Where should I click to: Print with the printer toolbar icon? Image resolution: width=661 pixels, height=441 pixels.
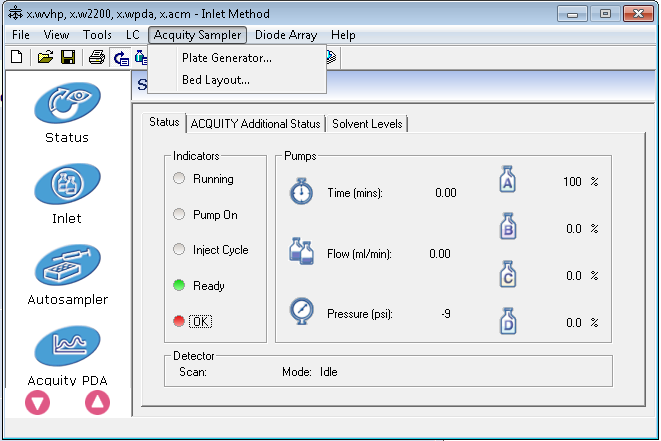point(97,57)
